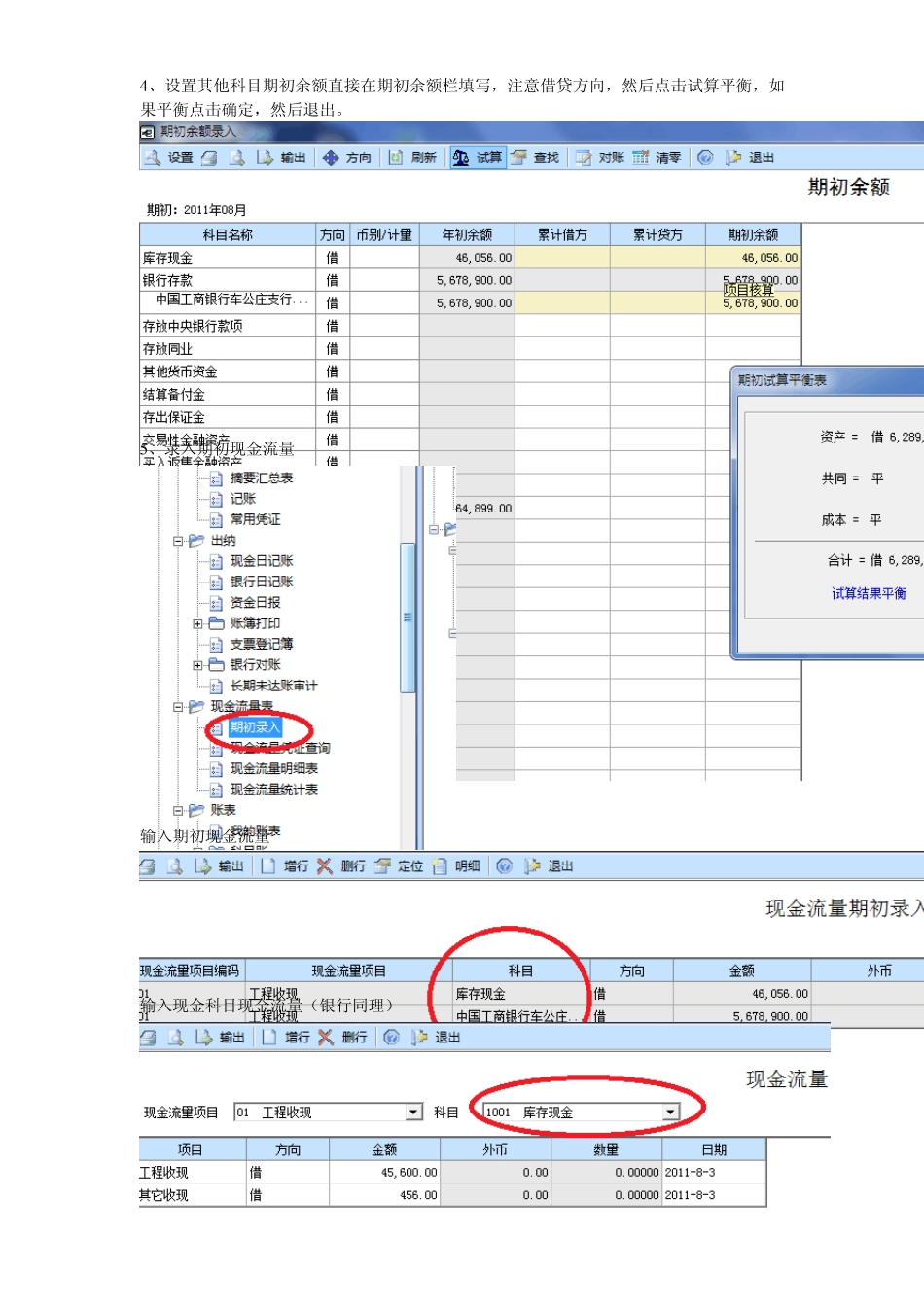Screen dimensions: 924x1307
Task: Click the help icon in 现金流量期初录入 toolbar
Action: (504, 866)
